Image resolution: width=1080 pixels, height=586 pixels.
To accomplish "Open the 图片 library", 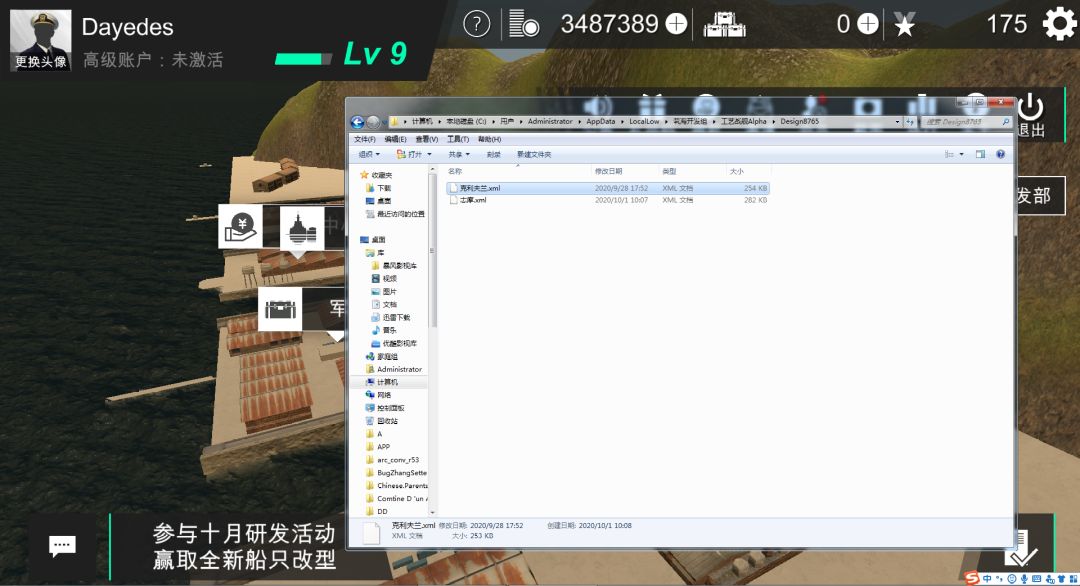I will 384,292.
